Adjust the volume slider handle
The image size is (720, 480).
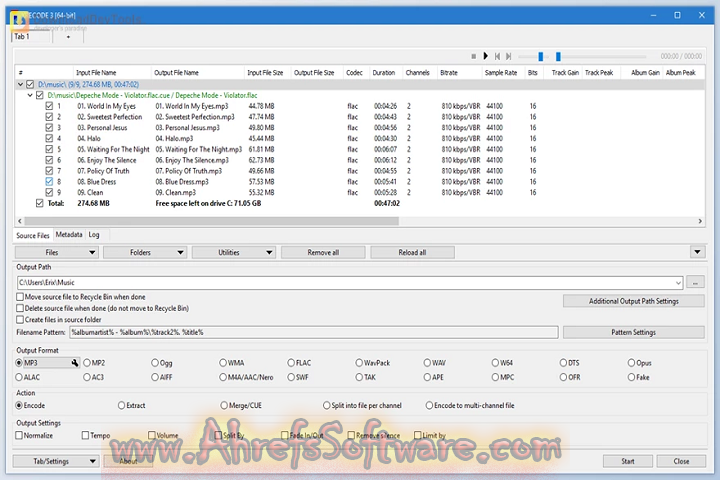540,56
